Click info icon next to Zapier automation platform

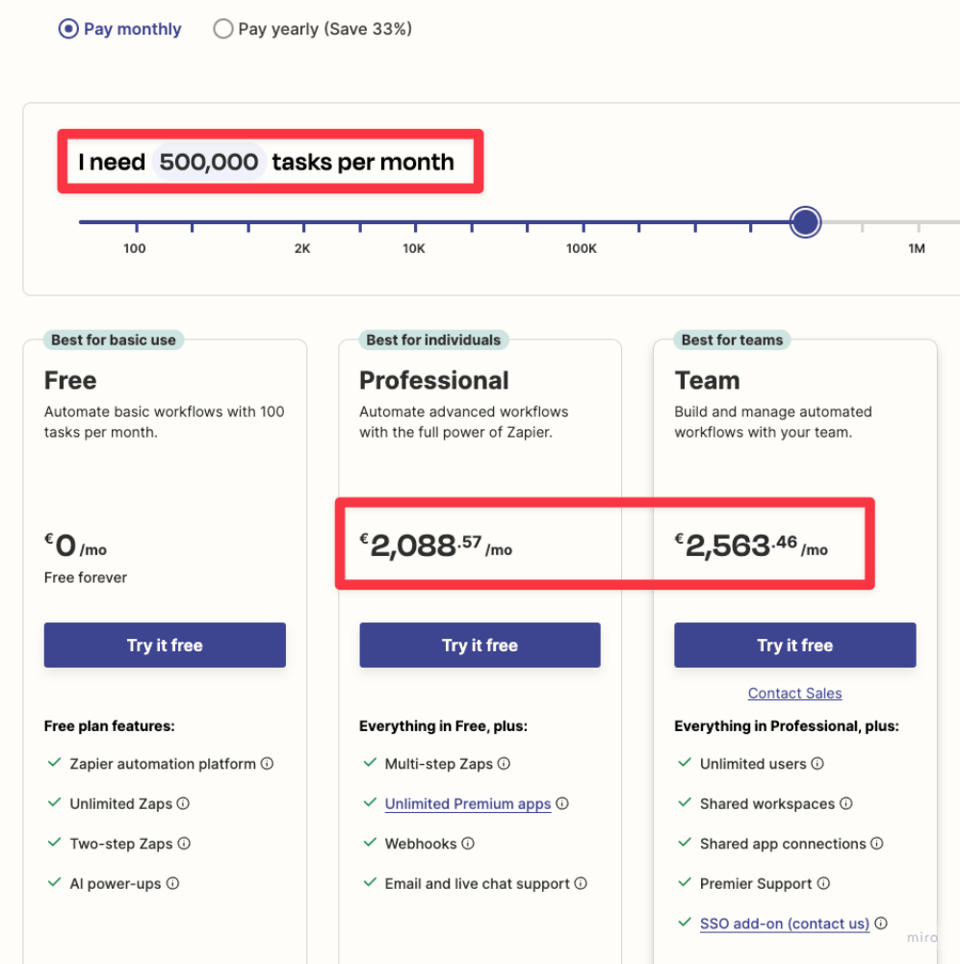[267, 764]
